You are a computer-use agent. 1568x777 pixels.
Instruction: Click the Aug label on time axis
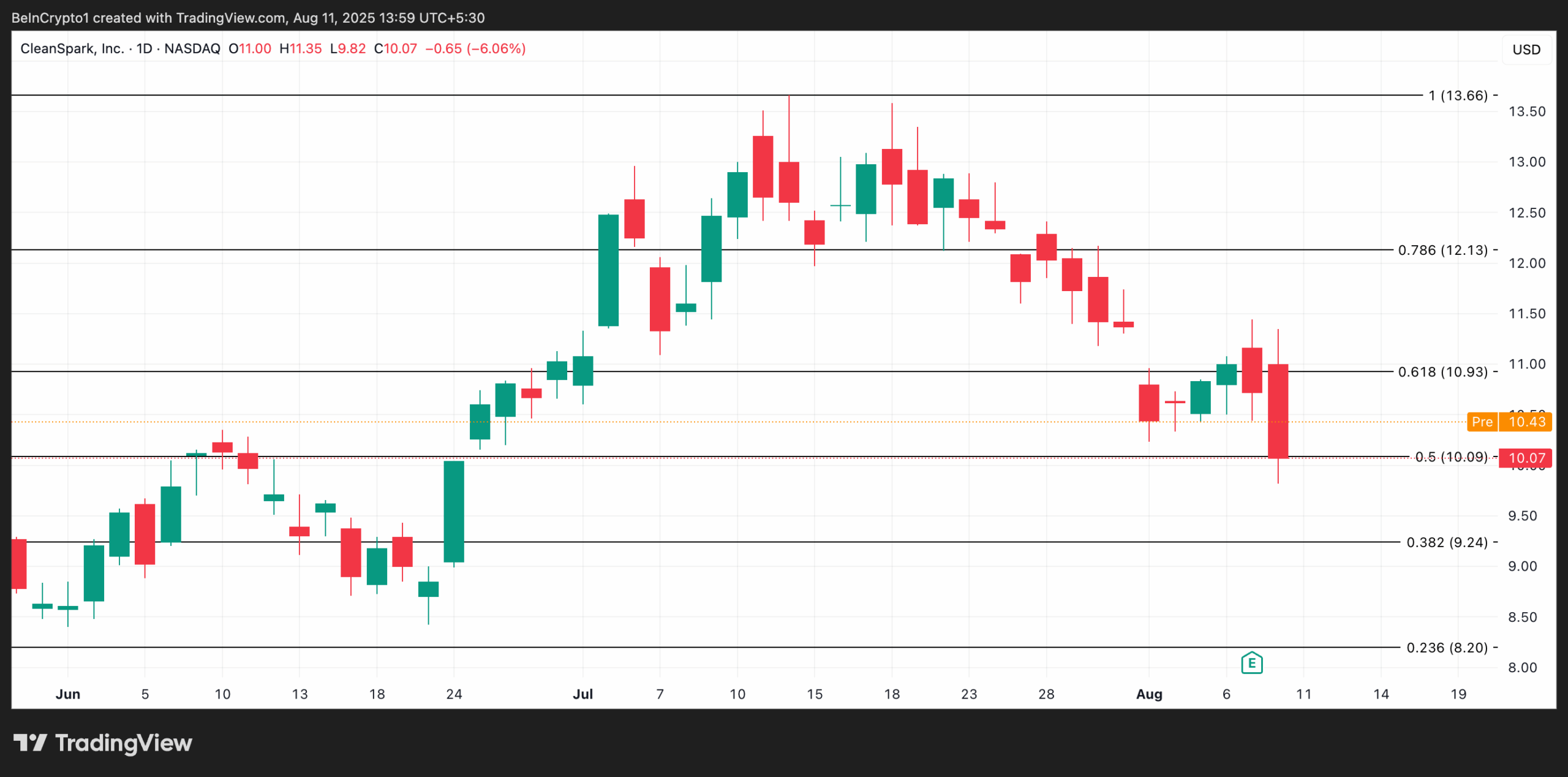[1148, 694]
